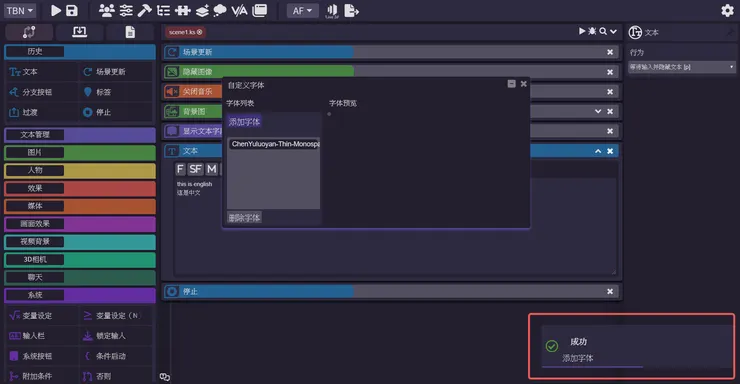The height and width of the screenshot is (384, 740).
Task: Remove the 隐藏图像 row with X
Action: tap(610, 72)
